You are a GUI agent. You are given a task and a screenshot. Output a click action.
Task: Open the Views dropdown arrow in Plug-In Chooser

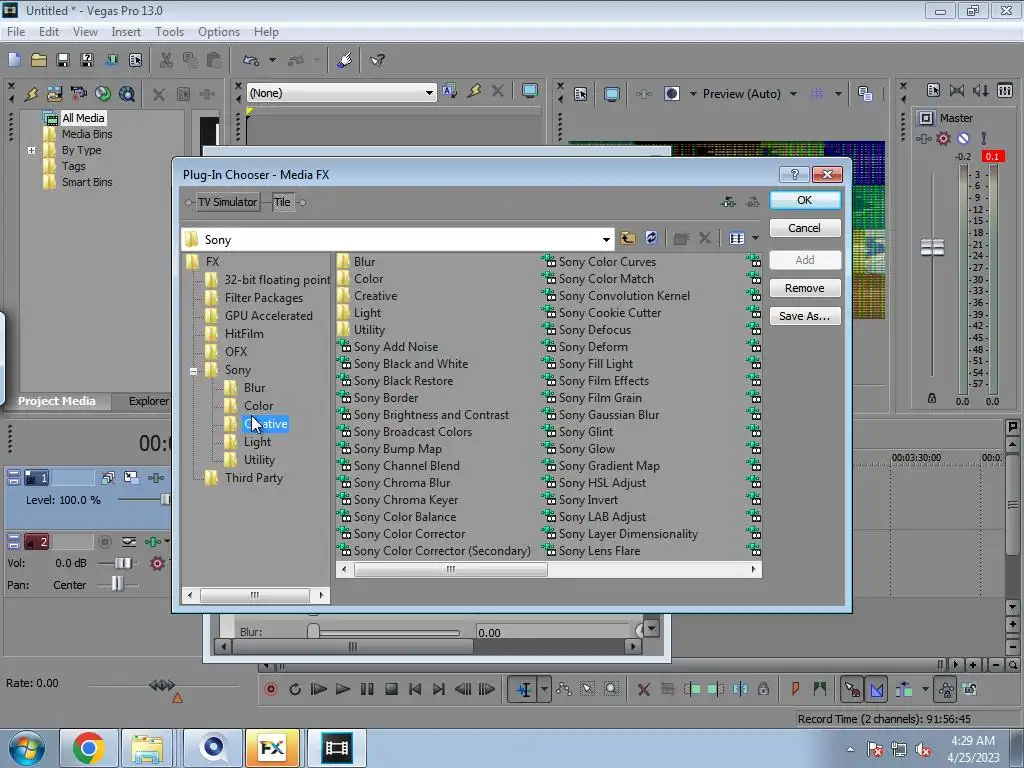click(x=756, y=238)
